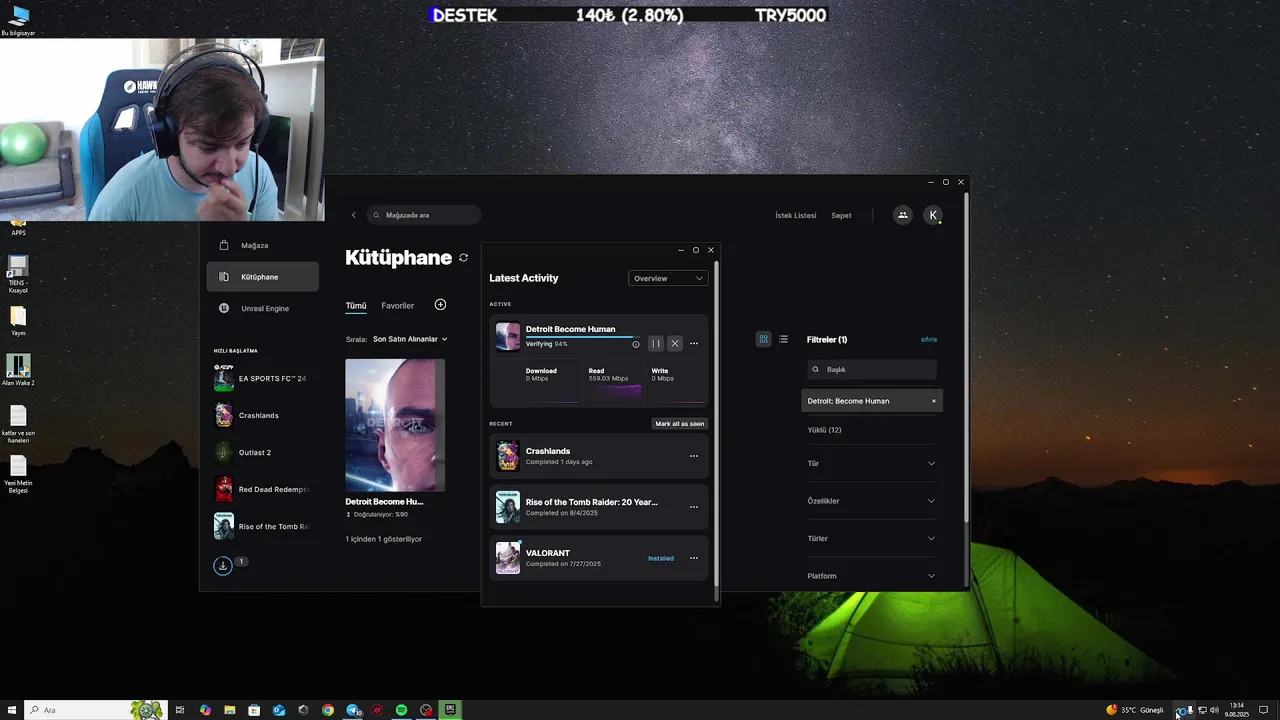Screen dimensions: 1280x720
Task: Expand the Tür filter section
Action: (x=871, y=463)
